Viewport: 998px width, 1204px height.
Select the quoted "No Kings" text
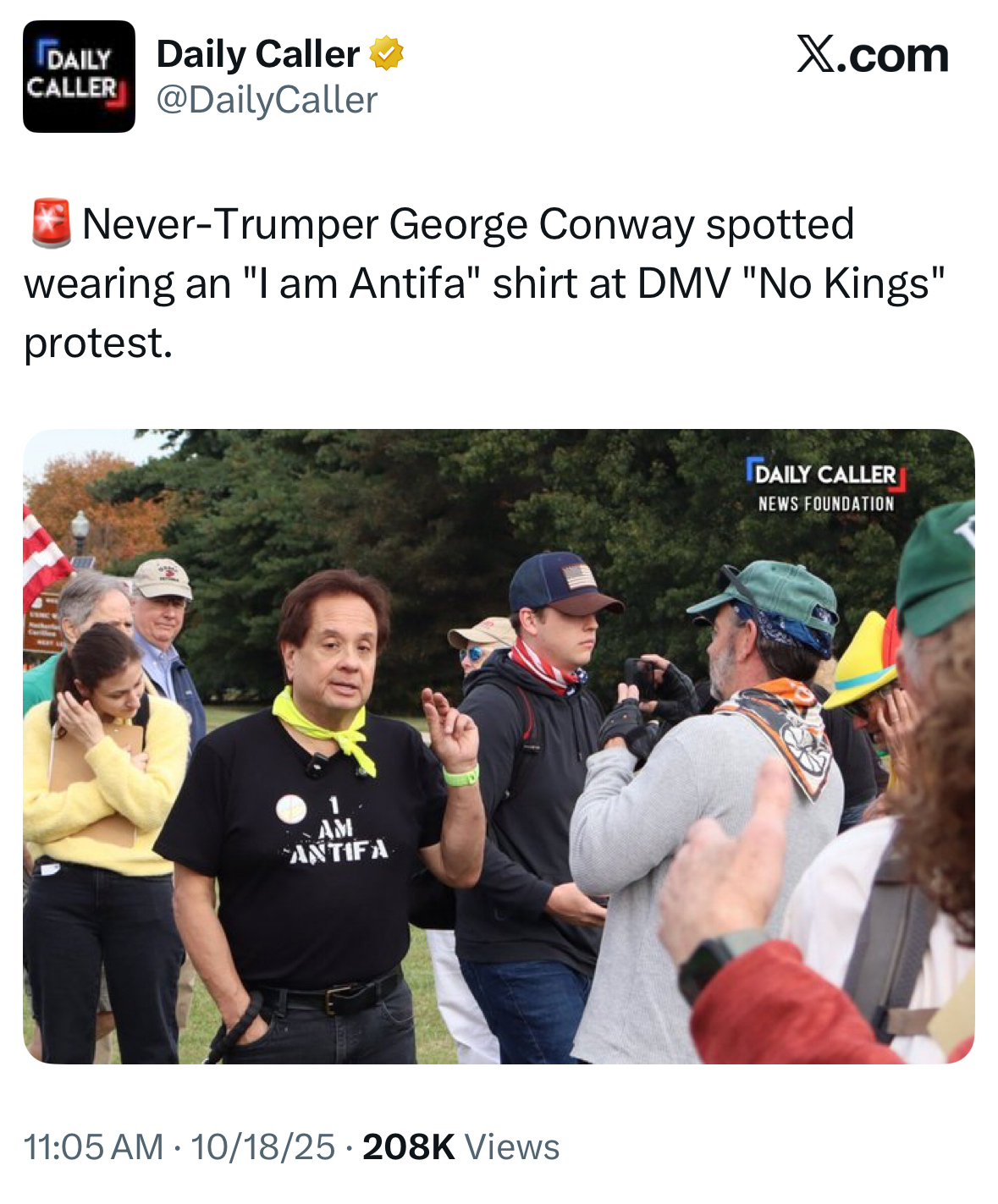point(843,283)
